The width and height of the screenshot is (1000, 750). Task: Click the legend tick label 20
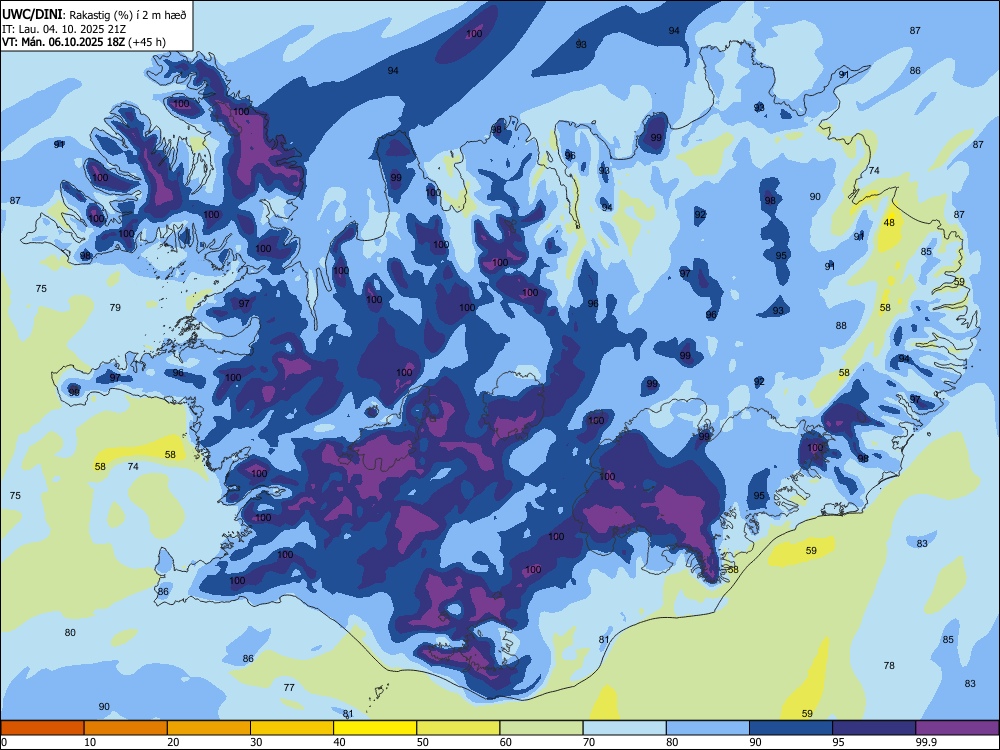tap(173, 742)
